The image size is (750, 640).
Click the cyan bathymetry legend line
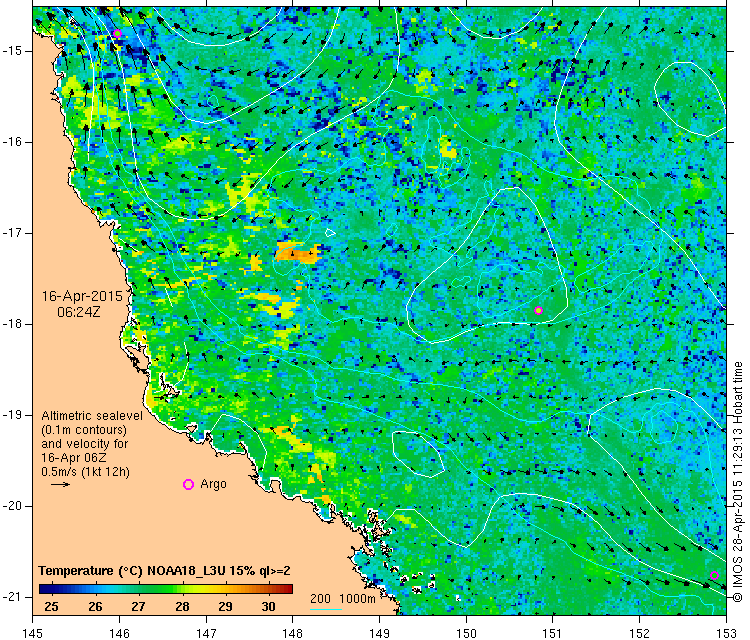click(326, 609)
